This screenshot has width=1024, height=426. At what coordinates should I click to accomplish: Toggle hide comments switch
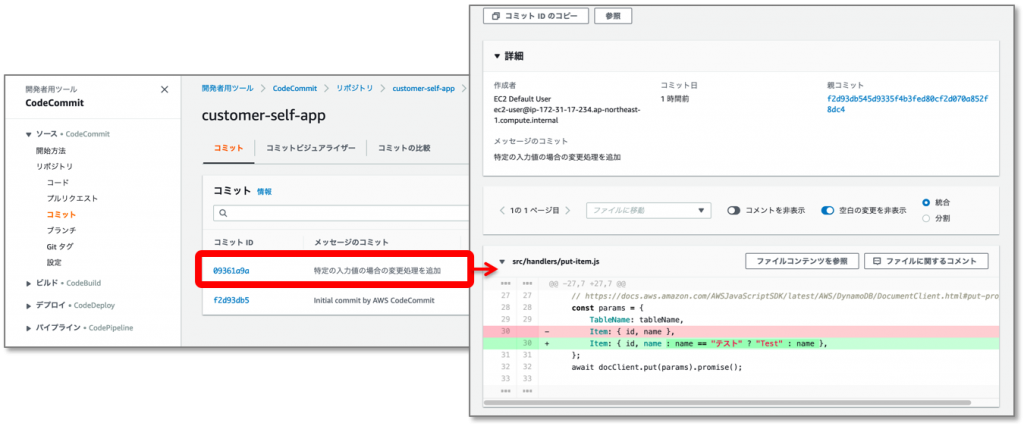tap(734, 210)
